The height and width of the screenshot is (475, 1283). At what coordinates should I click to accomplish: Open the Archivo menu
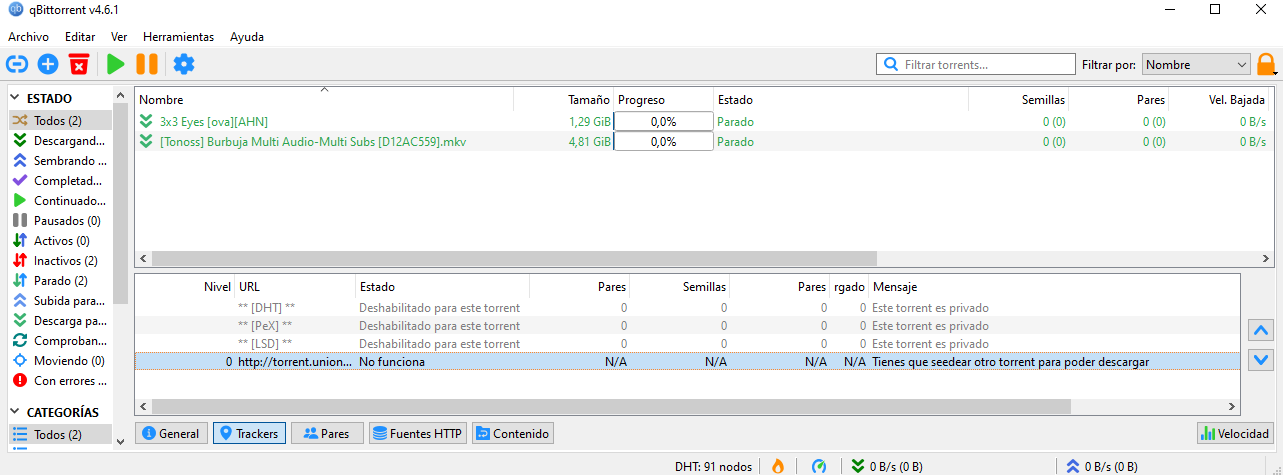[28, 37]
